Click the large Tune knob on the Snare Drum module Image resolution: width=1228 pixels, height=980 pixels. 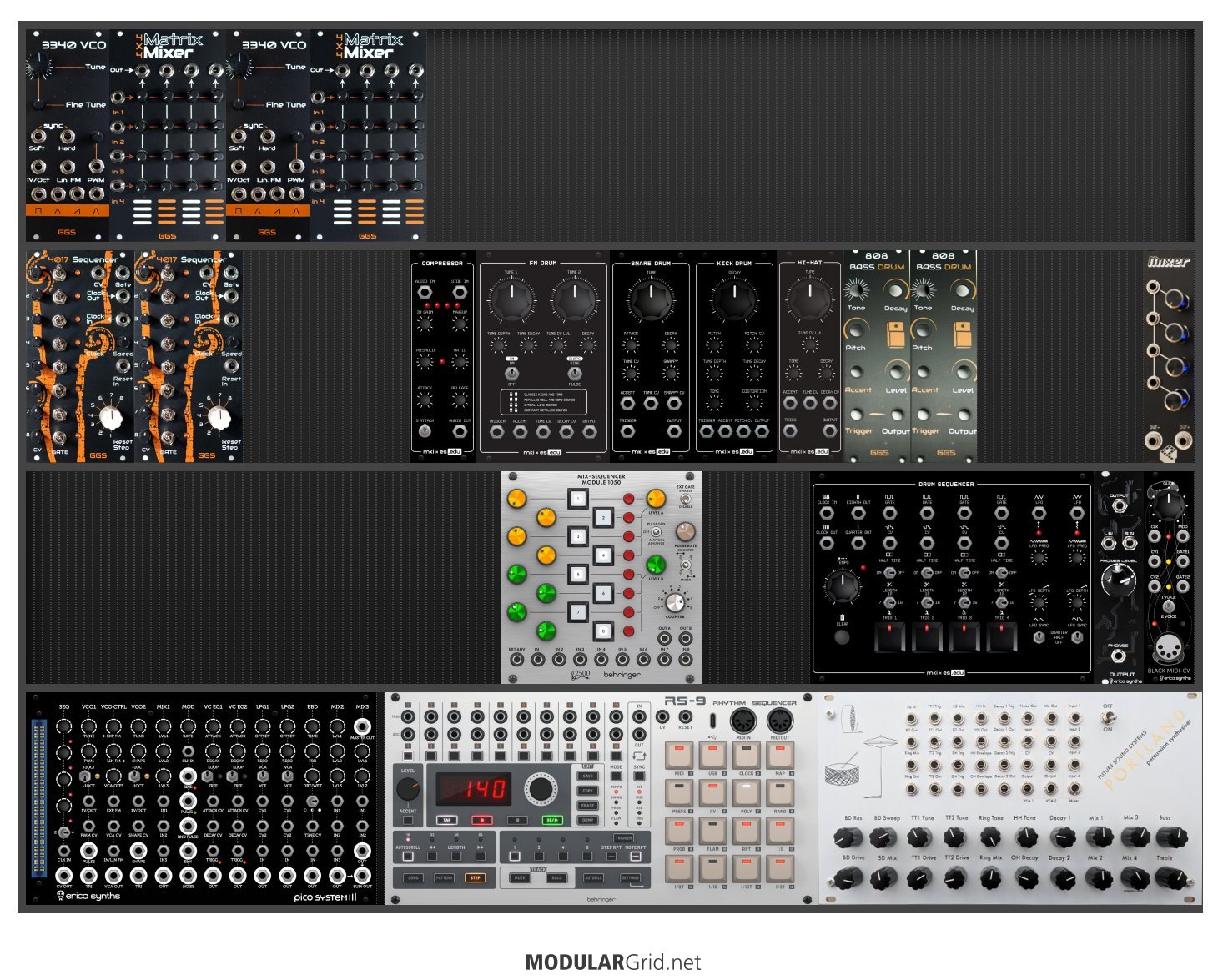pyautogui.click(x=652, y=301)
